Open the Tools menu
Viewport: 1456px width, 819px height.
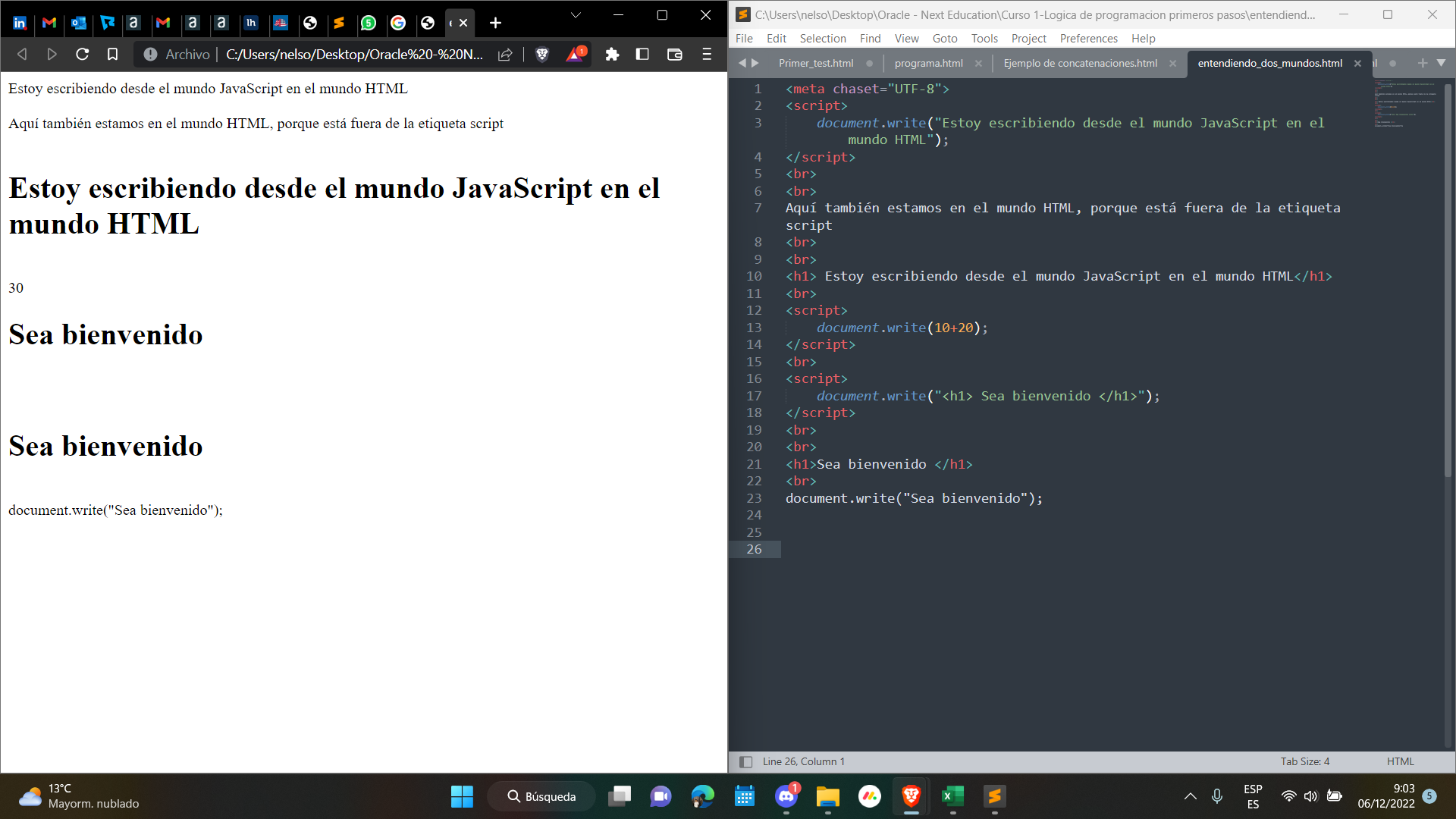pyautogui.click(x=984, y=39)
